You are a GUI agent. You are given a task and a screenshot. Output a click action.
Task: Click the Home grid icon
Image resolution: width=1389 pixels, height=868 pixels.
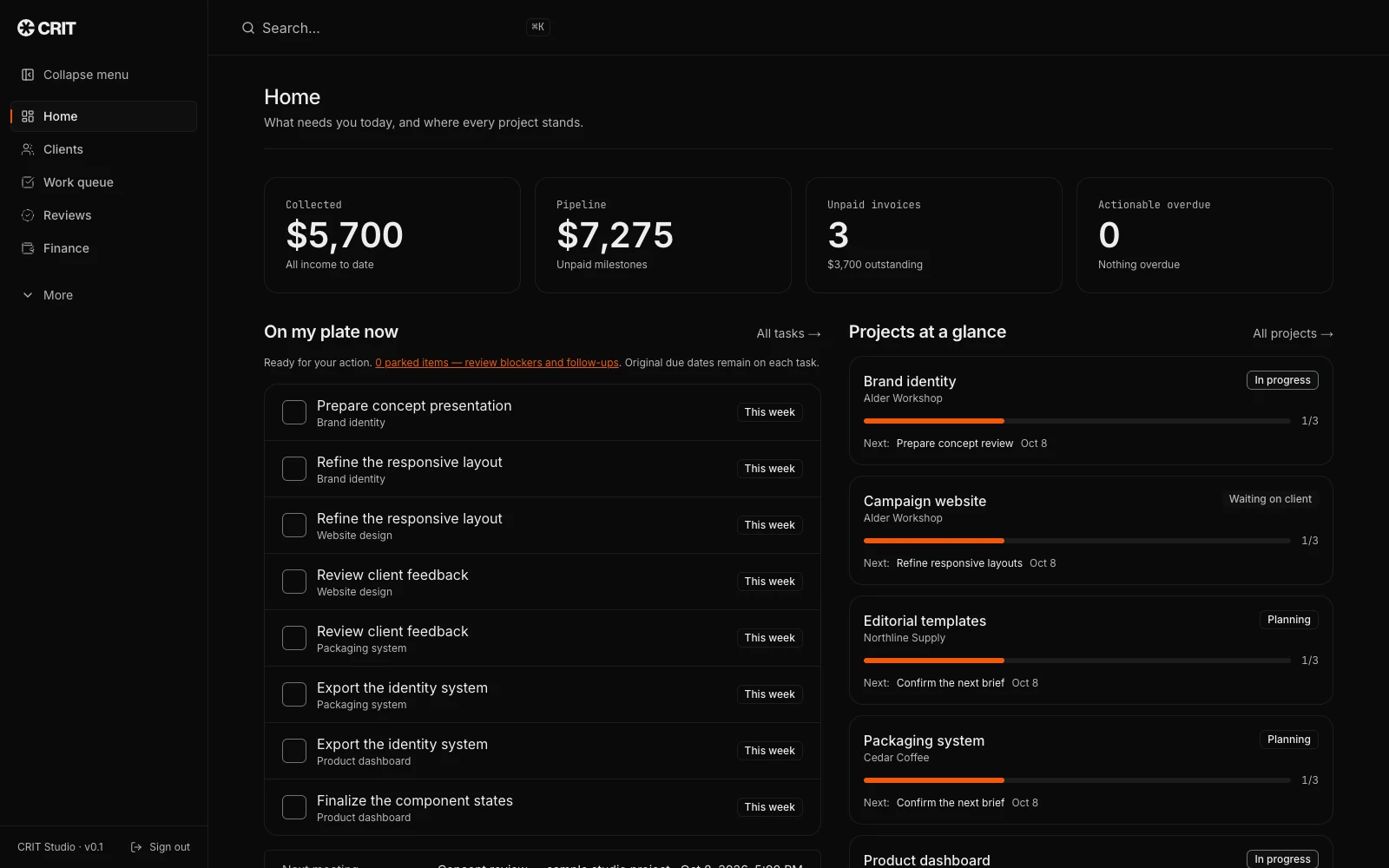28,116
